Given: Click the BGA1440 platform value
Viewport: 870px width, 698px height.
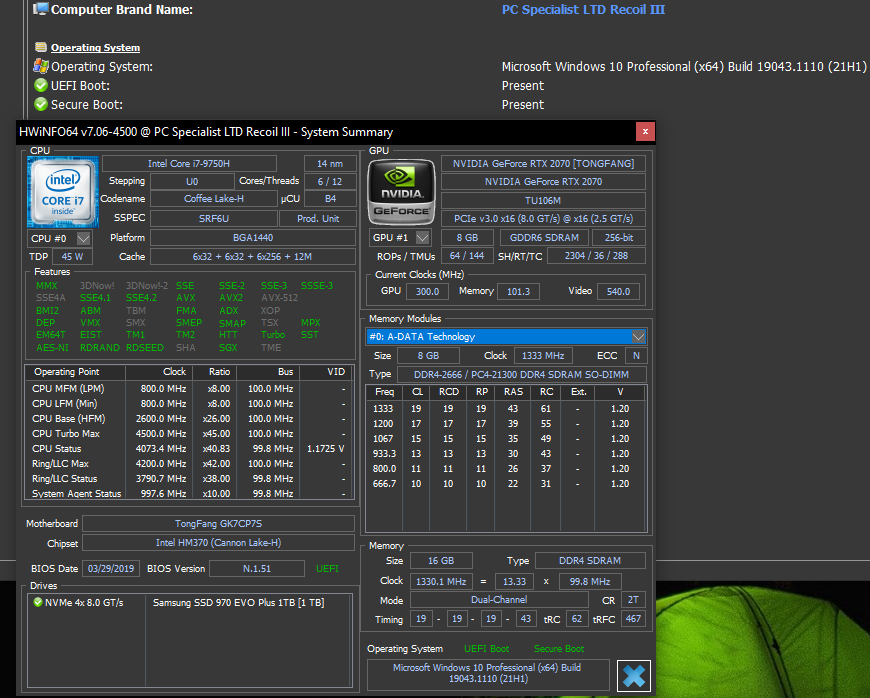Looking at the screenshot, I should [x=253, y=237].
